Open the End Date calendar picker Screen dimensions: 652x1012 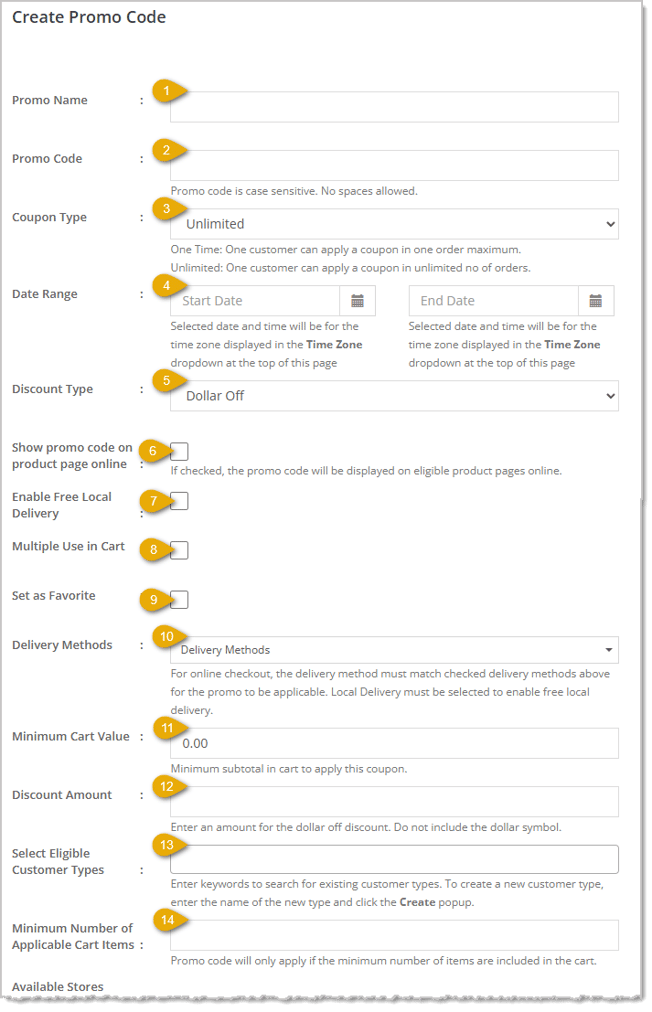point(596,301)
